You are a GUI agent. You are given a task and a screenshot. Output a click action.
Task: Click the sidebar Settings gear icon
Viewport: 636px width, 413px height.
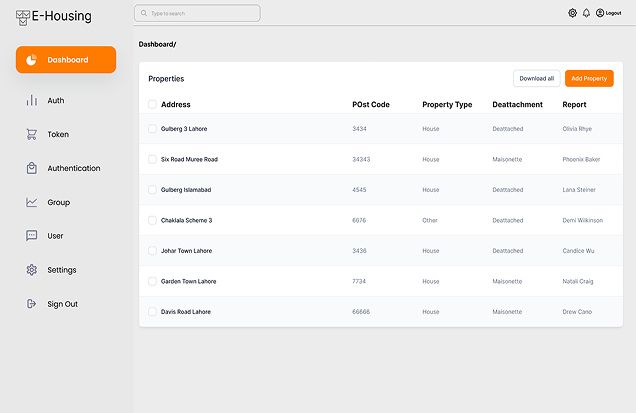32,270
